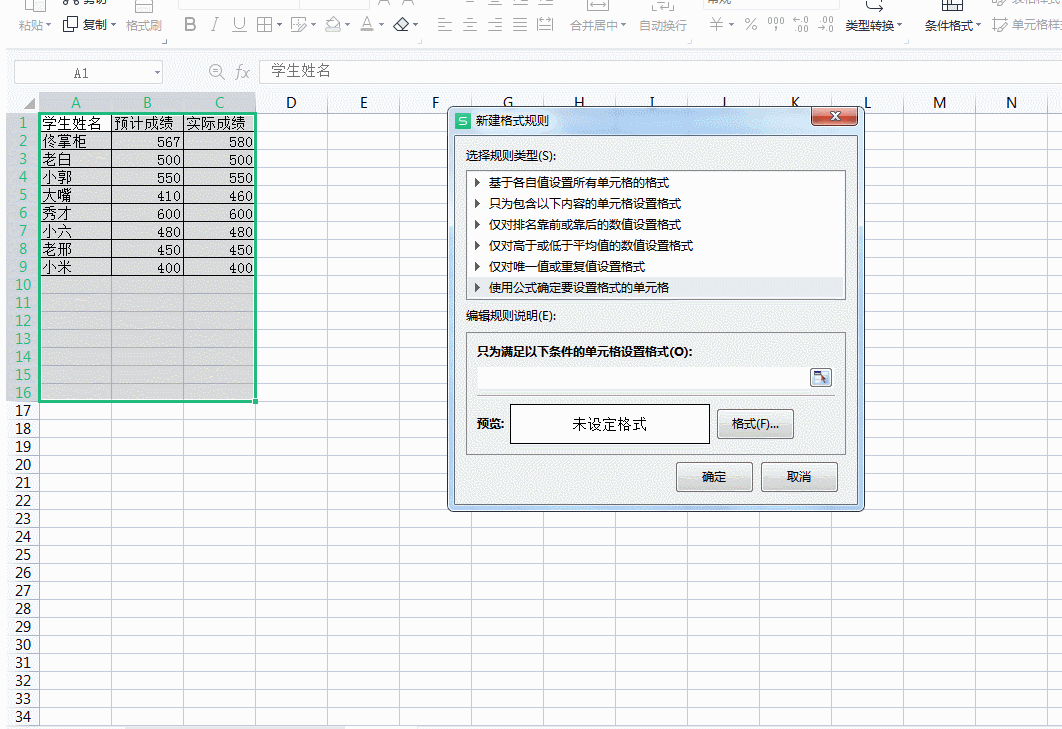This screenshot has width=1062, height=729.
Task: Select rule '仅对唯一值或重复值设置格式'
Action: coord(566,266)
